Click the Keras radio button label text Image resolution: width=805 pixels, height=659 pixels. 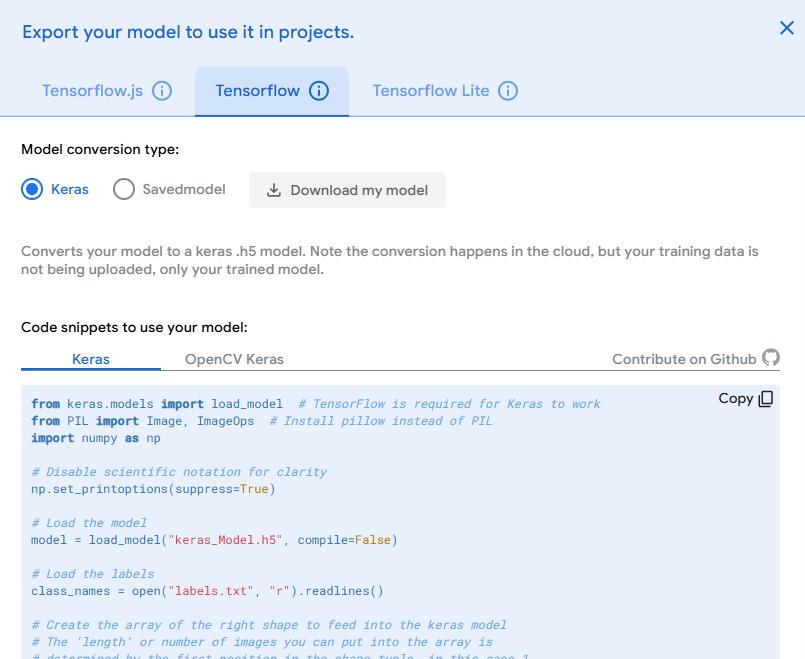click(x=70, y=189)
